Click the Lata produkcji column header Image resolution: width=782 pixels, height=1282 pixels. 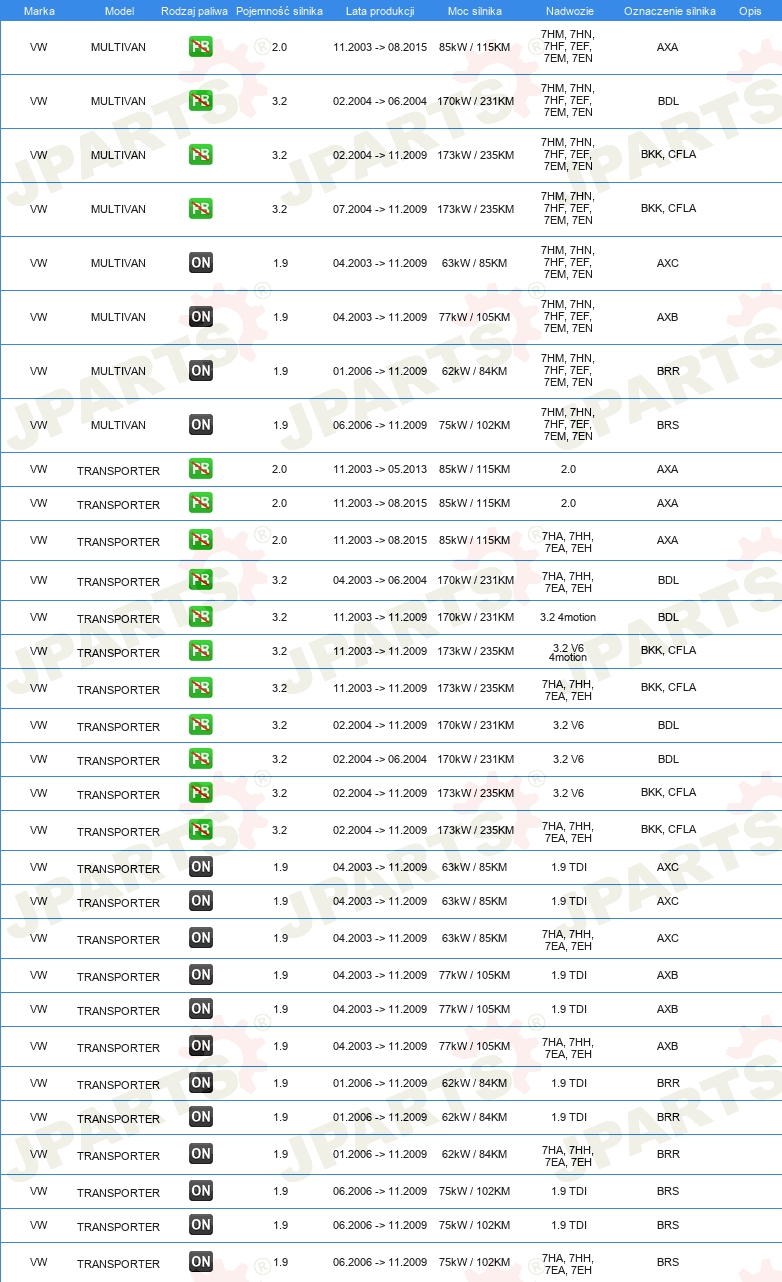[380, 11]
